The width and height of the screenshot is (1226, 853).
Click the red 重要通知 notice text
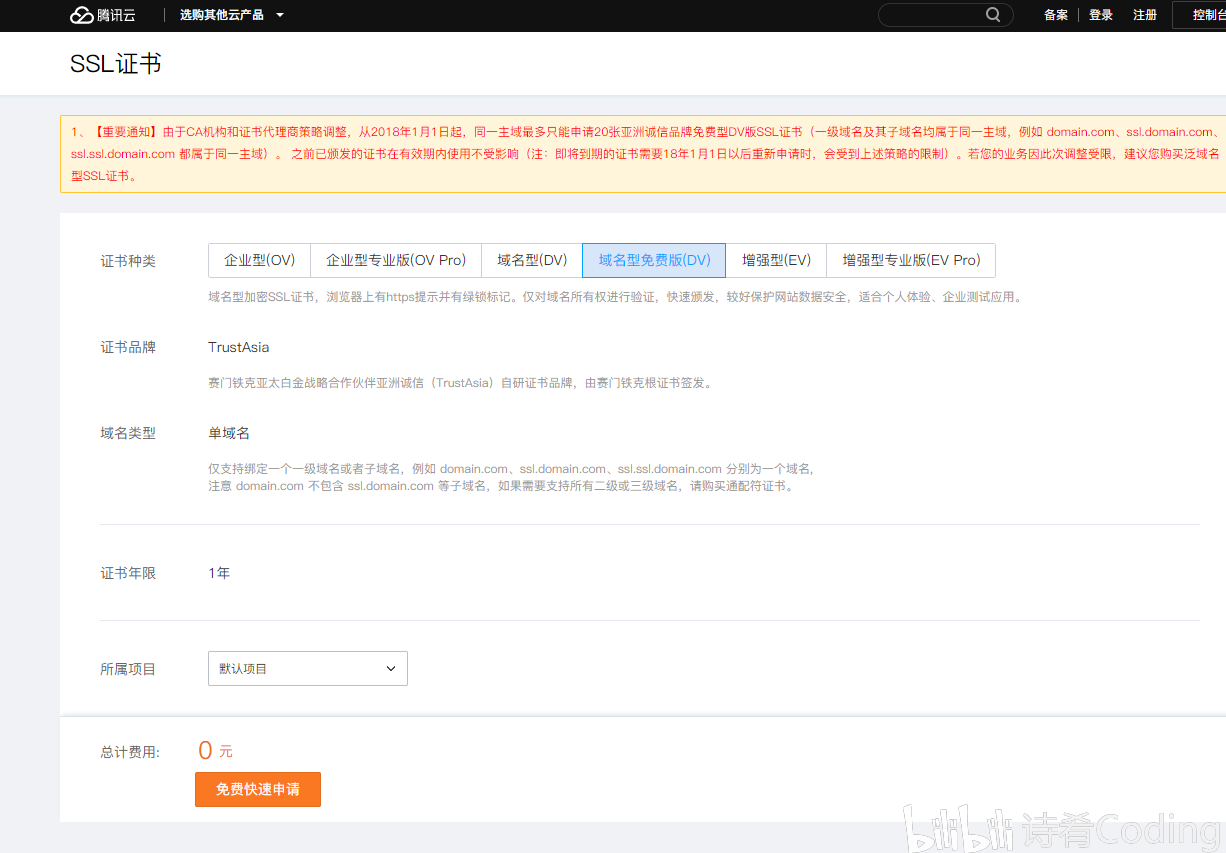click(646, 153)
